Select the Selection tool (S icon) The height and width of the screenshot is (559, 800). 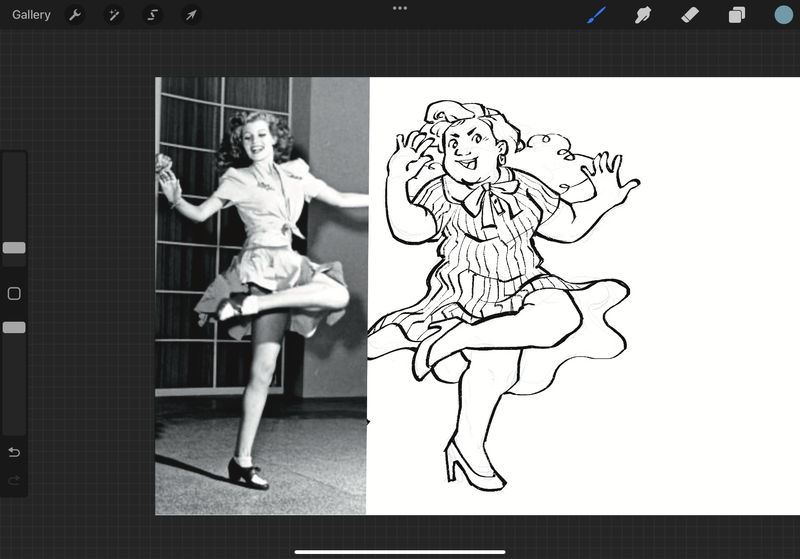(x=153, y=15)
